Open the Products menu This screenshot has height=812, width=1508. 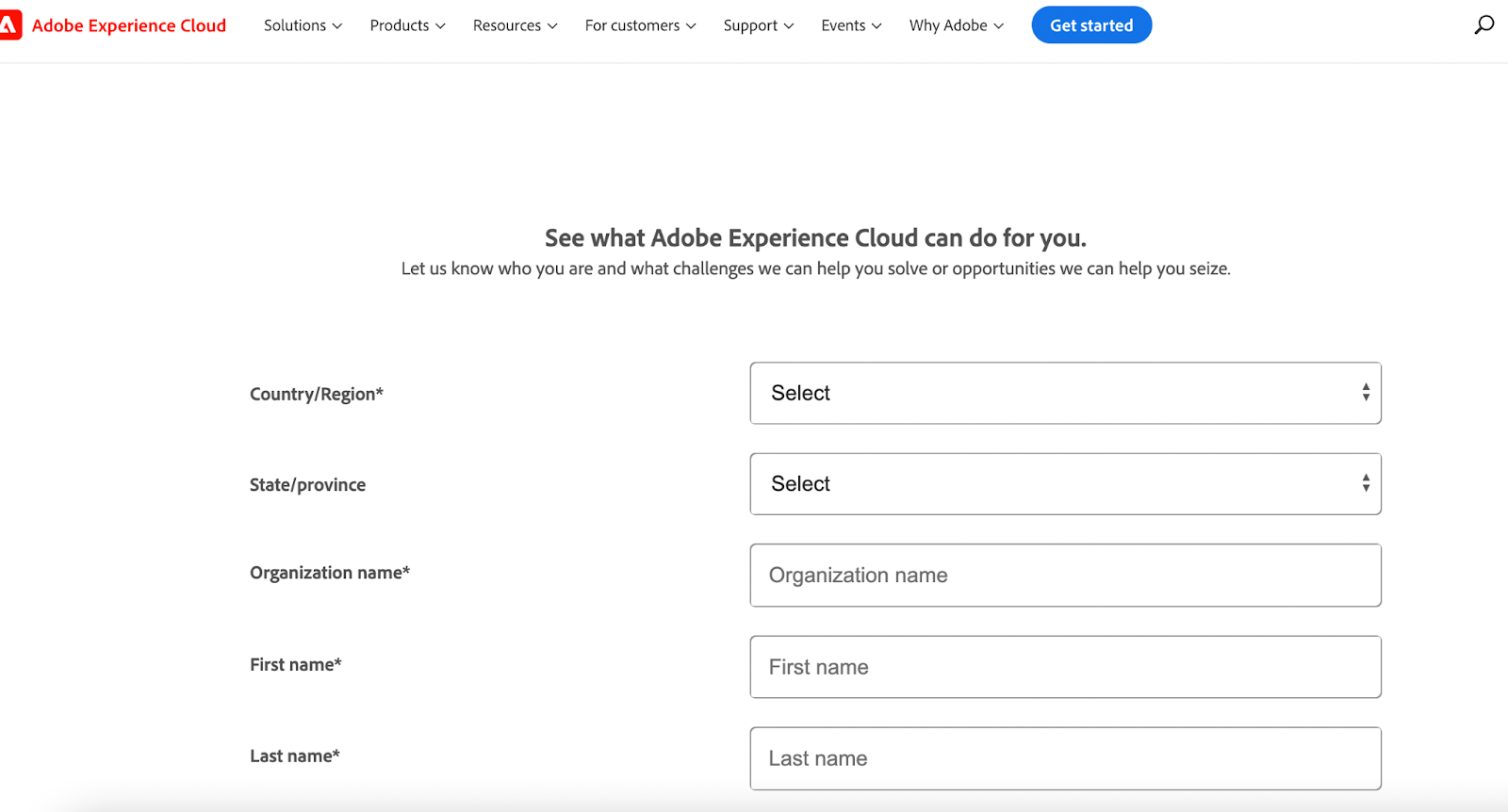tap(407, 25)
